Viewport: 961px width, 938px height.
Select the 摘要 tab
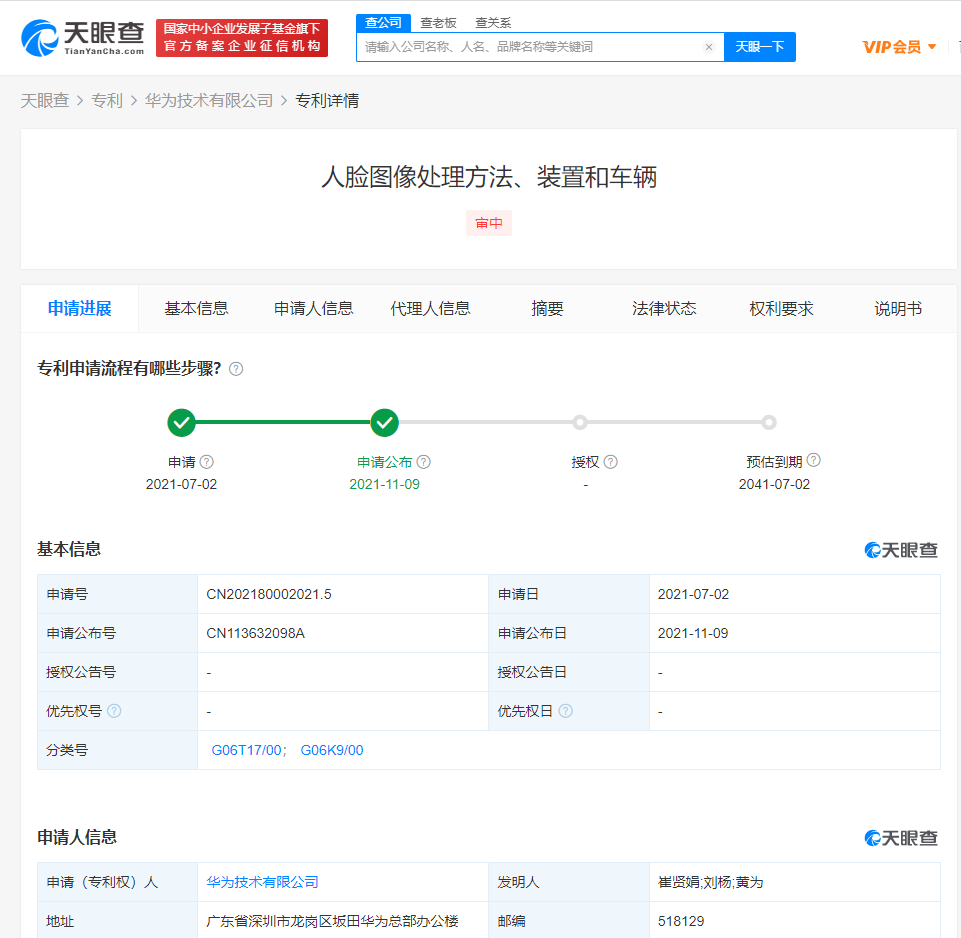click(x=547, y=308)
